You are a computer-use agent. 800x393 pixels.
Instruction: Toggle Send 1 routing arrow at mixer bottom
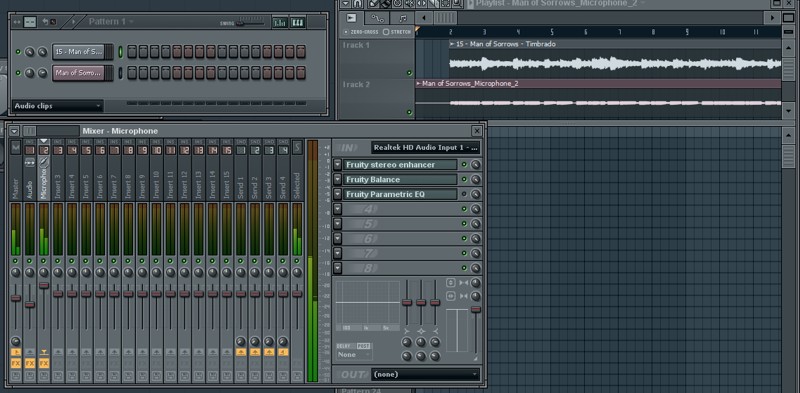[241, 352]
